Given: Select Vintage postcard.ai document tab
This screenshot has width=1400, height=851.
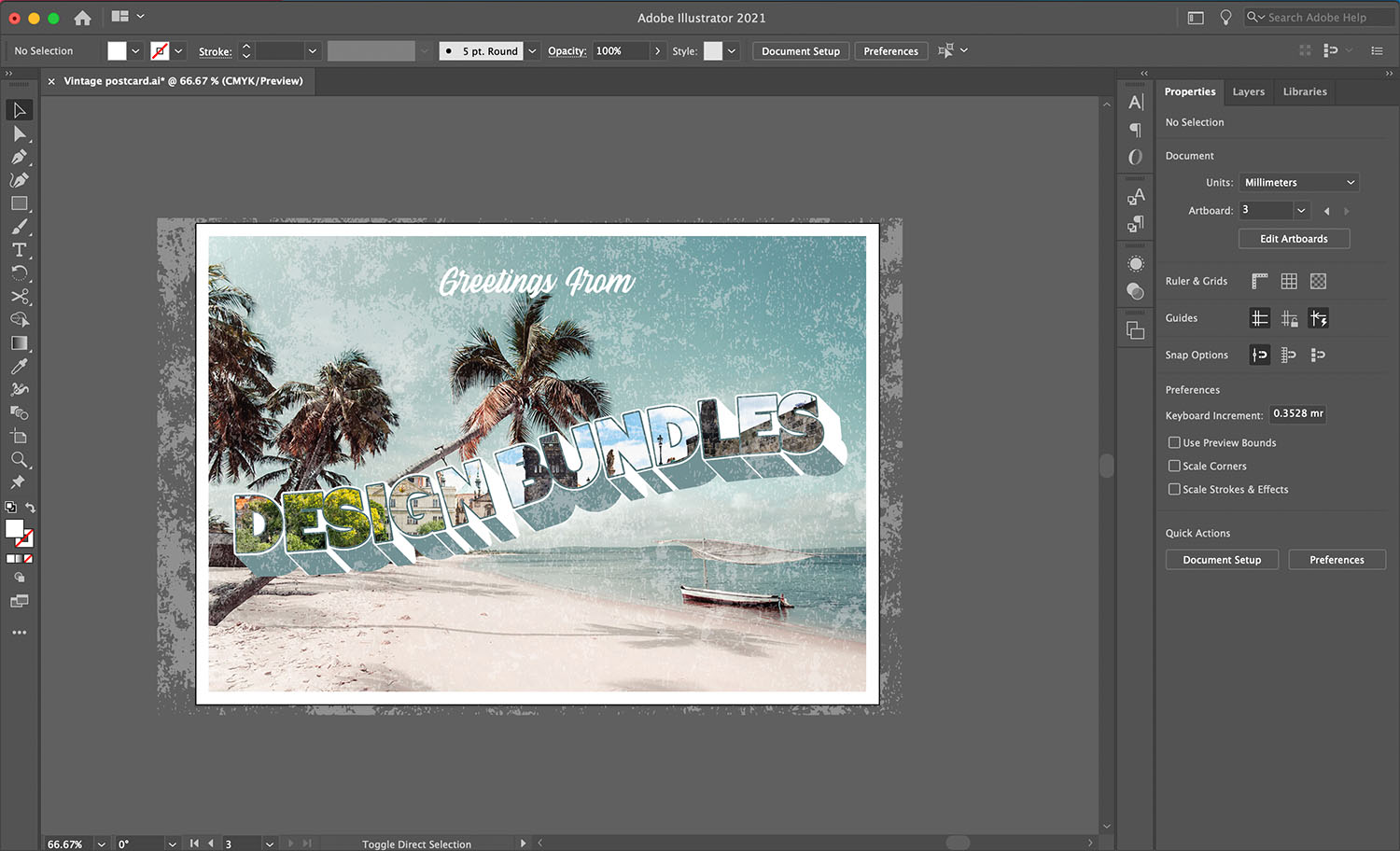Looking at the screenshot, I should pos(183,81).
